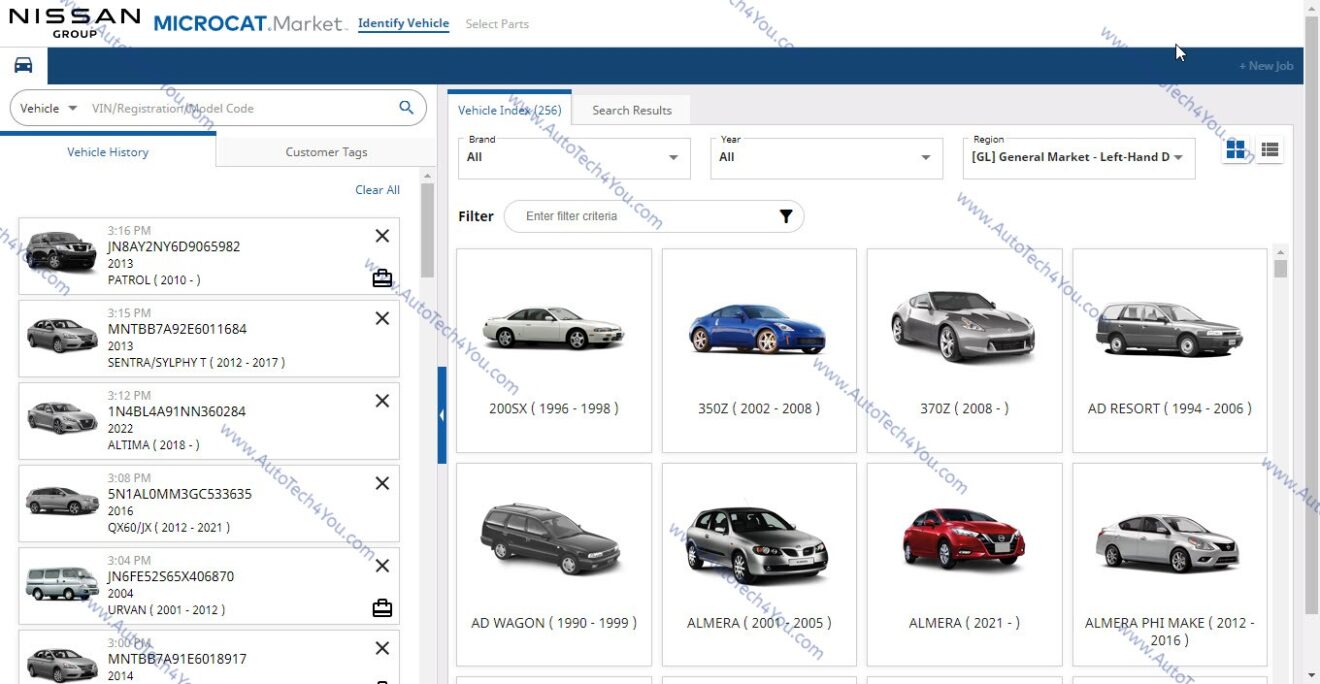Remove the PATROL history entry
This screenshot has width=1320, height=684.
pyautogui.click(x=382, y=236)
